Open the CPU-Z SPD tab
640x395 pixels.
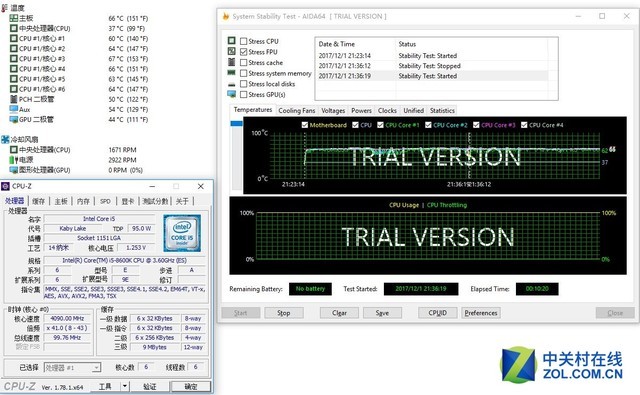coord(105,201)
